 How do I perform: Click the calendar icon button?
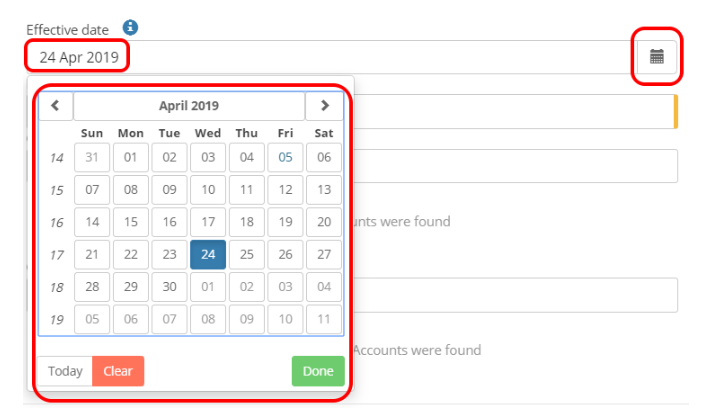(657, 57)
